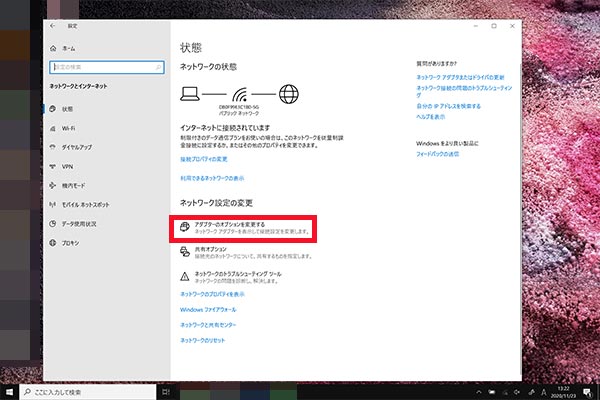Click the パブリック ネットワーク label
The image size is (600, 400).
(239, 113)
